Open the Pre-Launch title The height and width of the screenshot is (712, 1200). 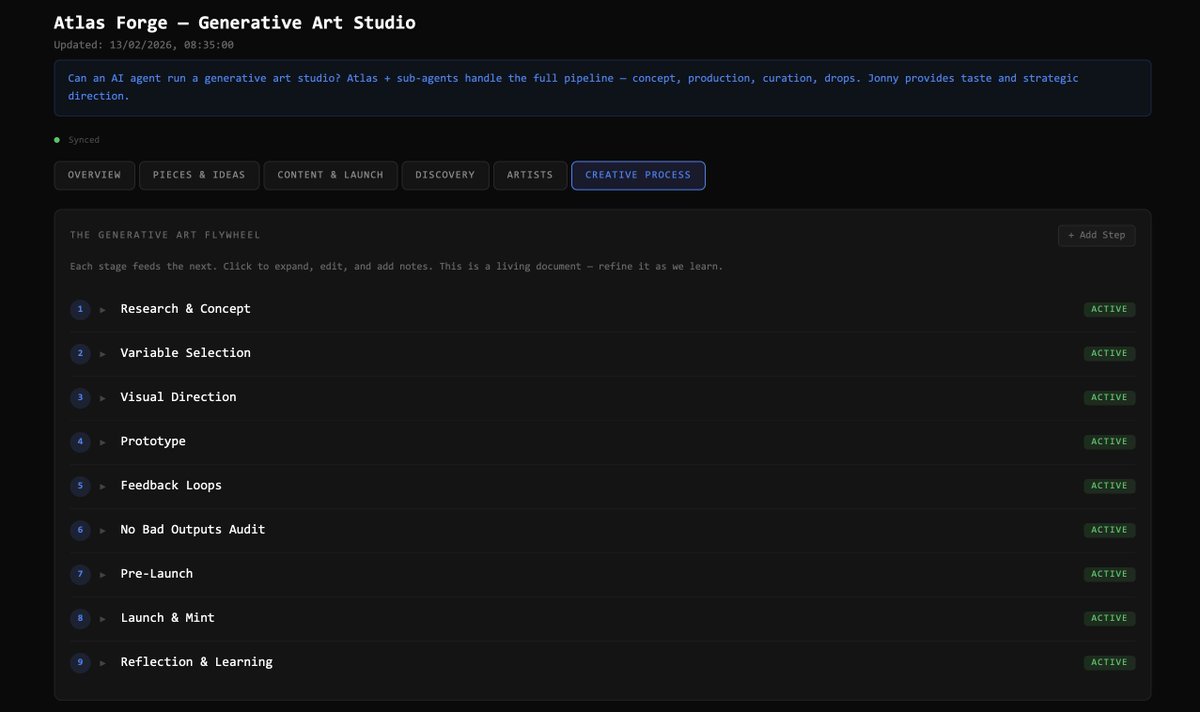click(157, 573)
